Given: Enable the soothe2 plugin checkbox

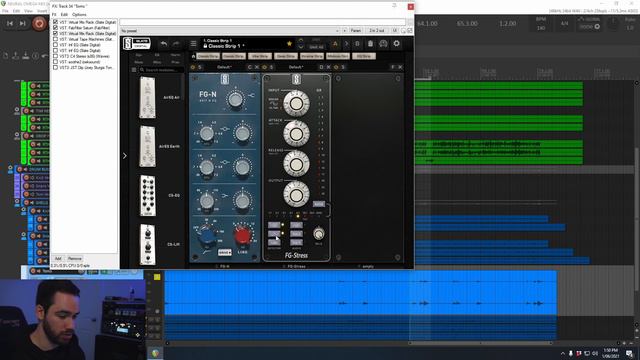Looking at the screenshot, I should click(56, 62).
